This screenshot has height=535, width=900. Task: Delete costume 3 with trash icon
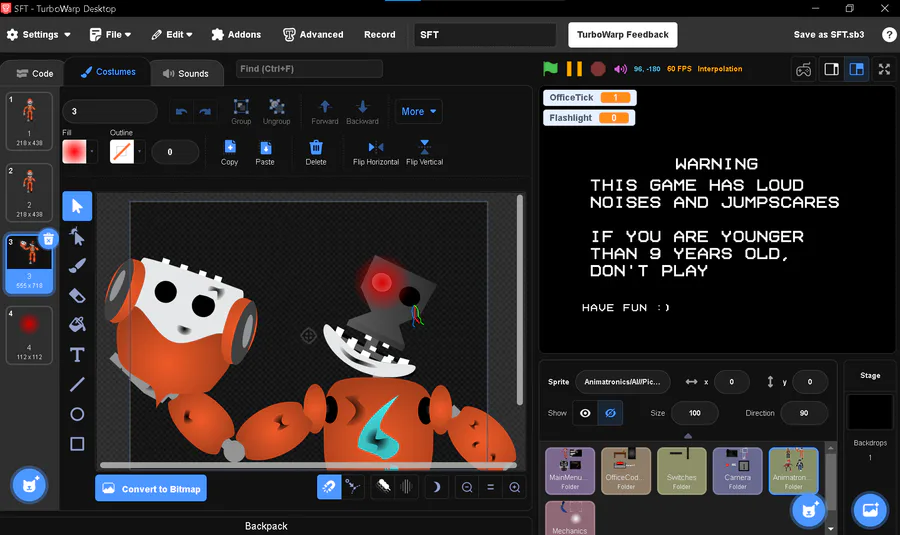(48, 239)
